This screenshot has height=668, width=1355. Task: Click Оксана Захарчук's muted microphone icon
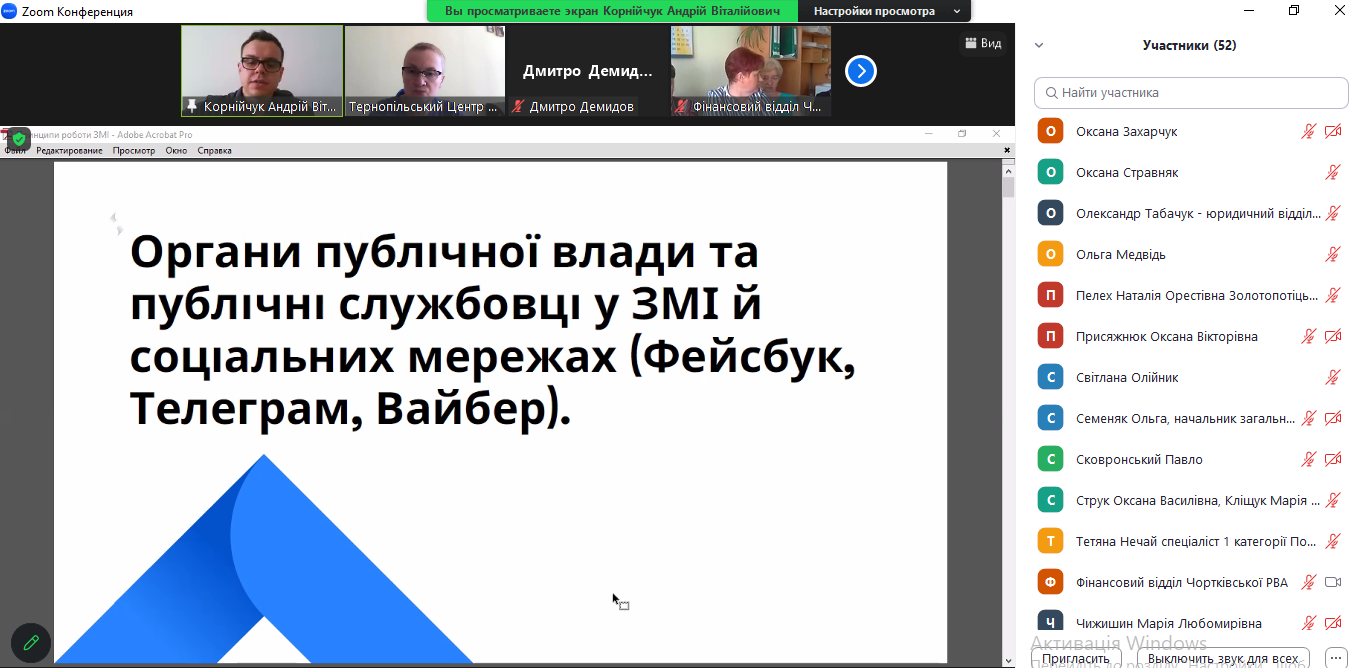pyautogui.click(x=1308, y=131)
